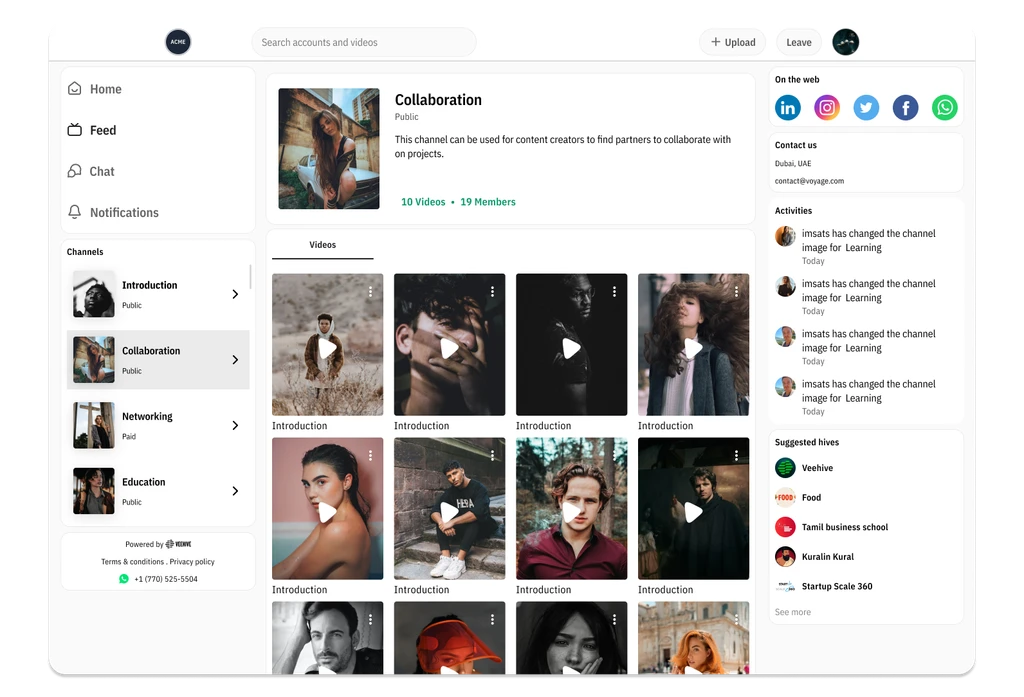Image resolution: width=1024 pixels, height=697 pixels.
Task: Switch to the Videos tab
Action: pos(322,244)
